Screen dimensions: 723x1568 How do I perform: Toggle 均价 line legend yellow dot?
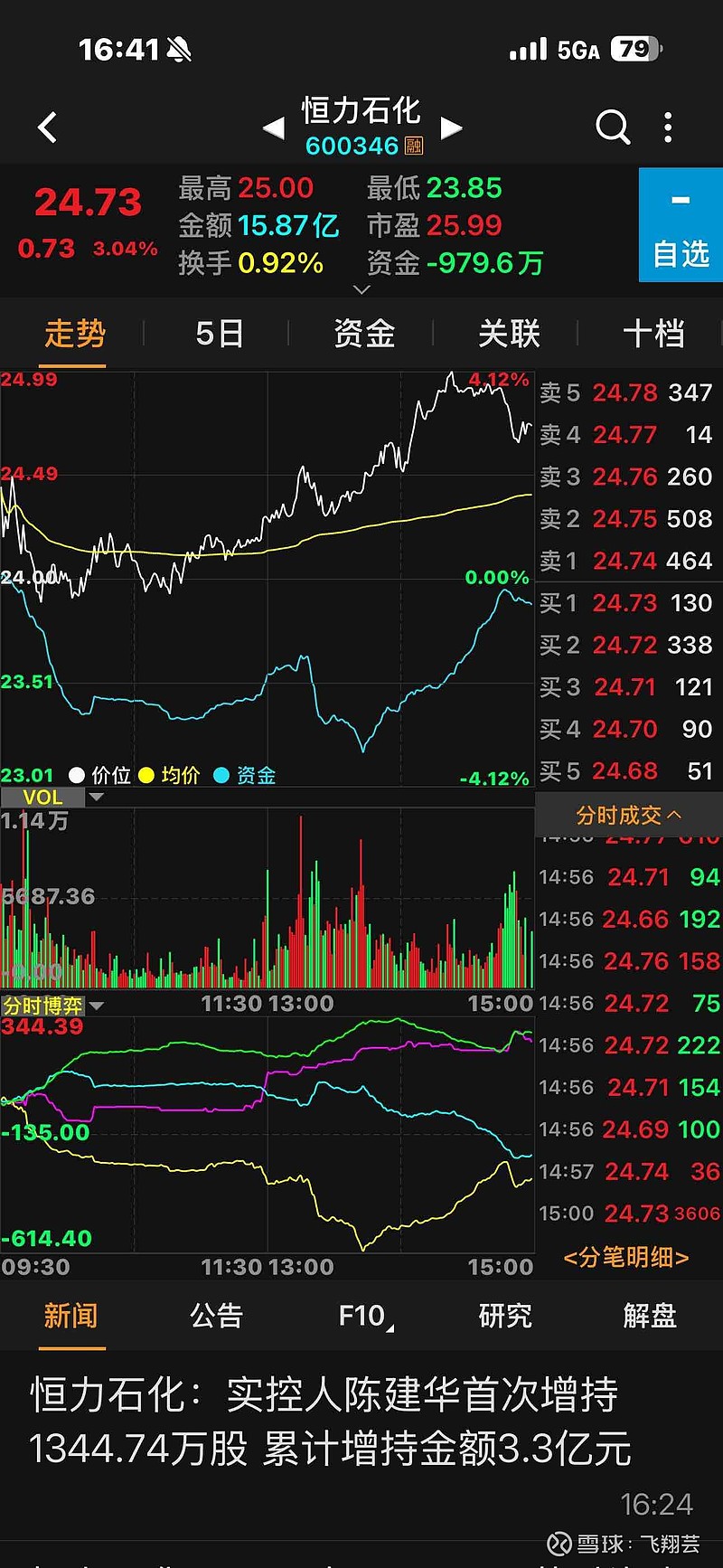click(146, 775)
